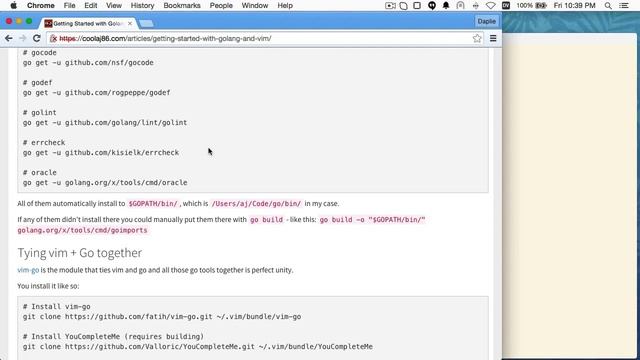Image resolution: width=640 pixels, height=360 pixels.
Task: Open the vim-go link
Action: coord(28,270)
